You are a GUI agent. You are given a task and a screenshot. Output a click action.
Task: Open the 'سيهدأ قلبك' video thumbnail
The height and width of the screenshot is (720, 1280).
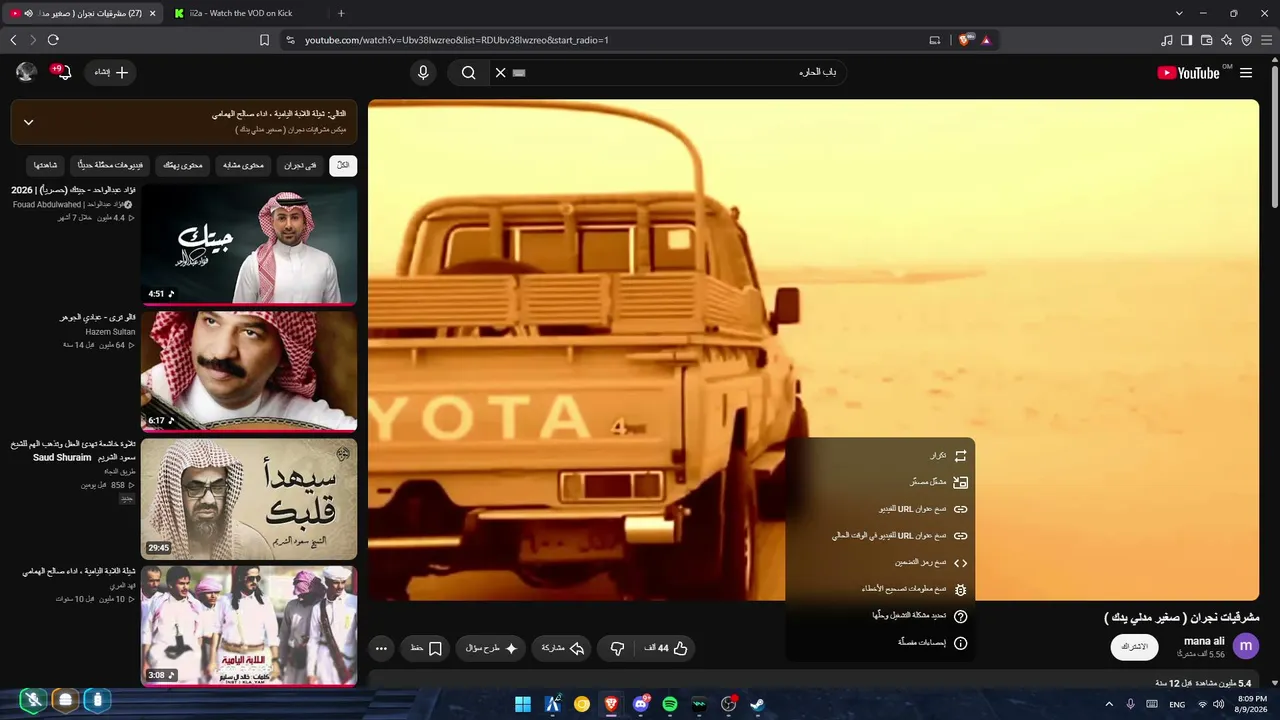point(249,498)
